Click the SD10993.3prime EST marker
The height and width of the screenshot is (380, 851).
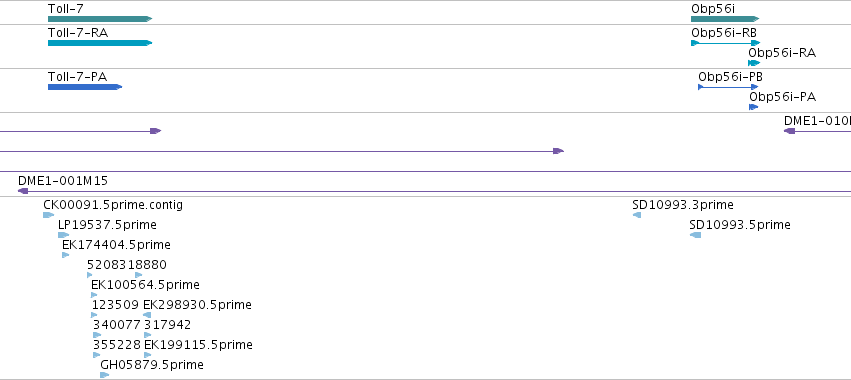[637, 215]
